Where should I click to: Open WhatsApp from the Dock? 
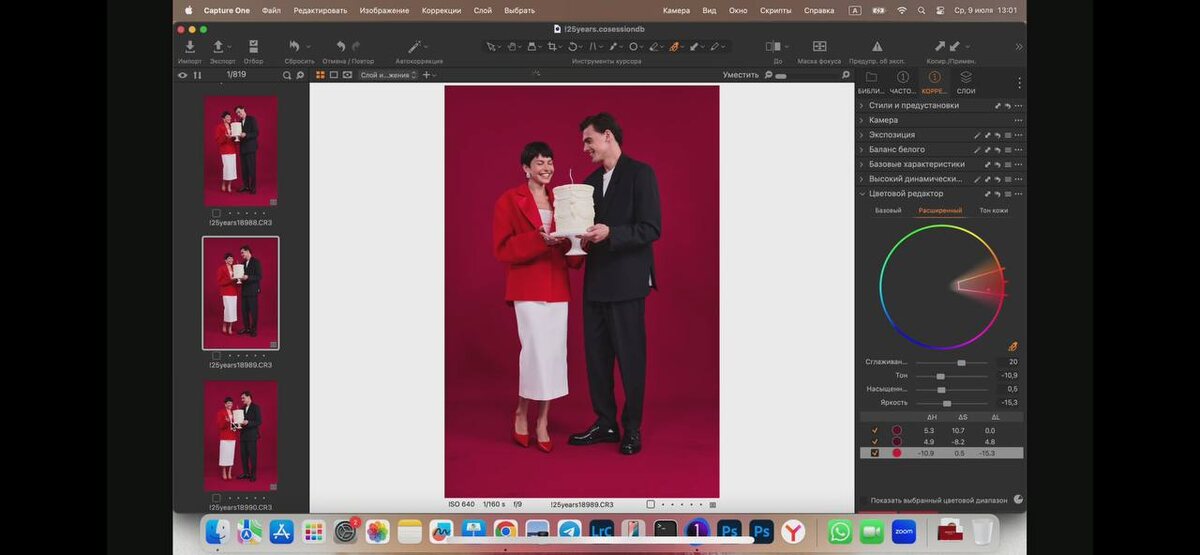click(840, 531)
